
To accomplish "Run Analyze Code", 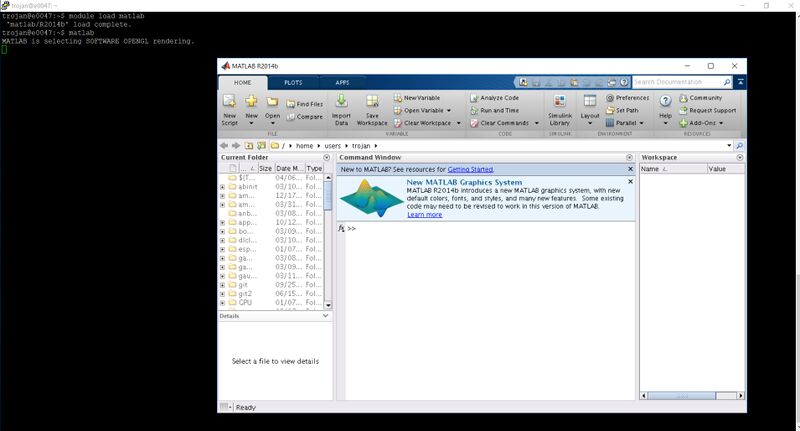I will click(494, 97).
